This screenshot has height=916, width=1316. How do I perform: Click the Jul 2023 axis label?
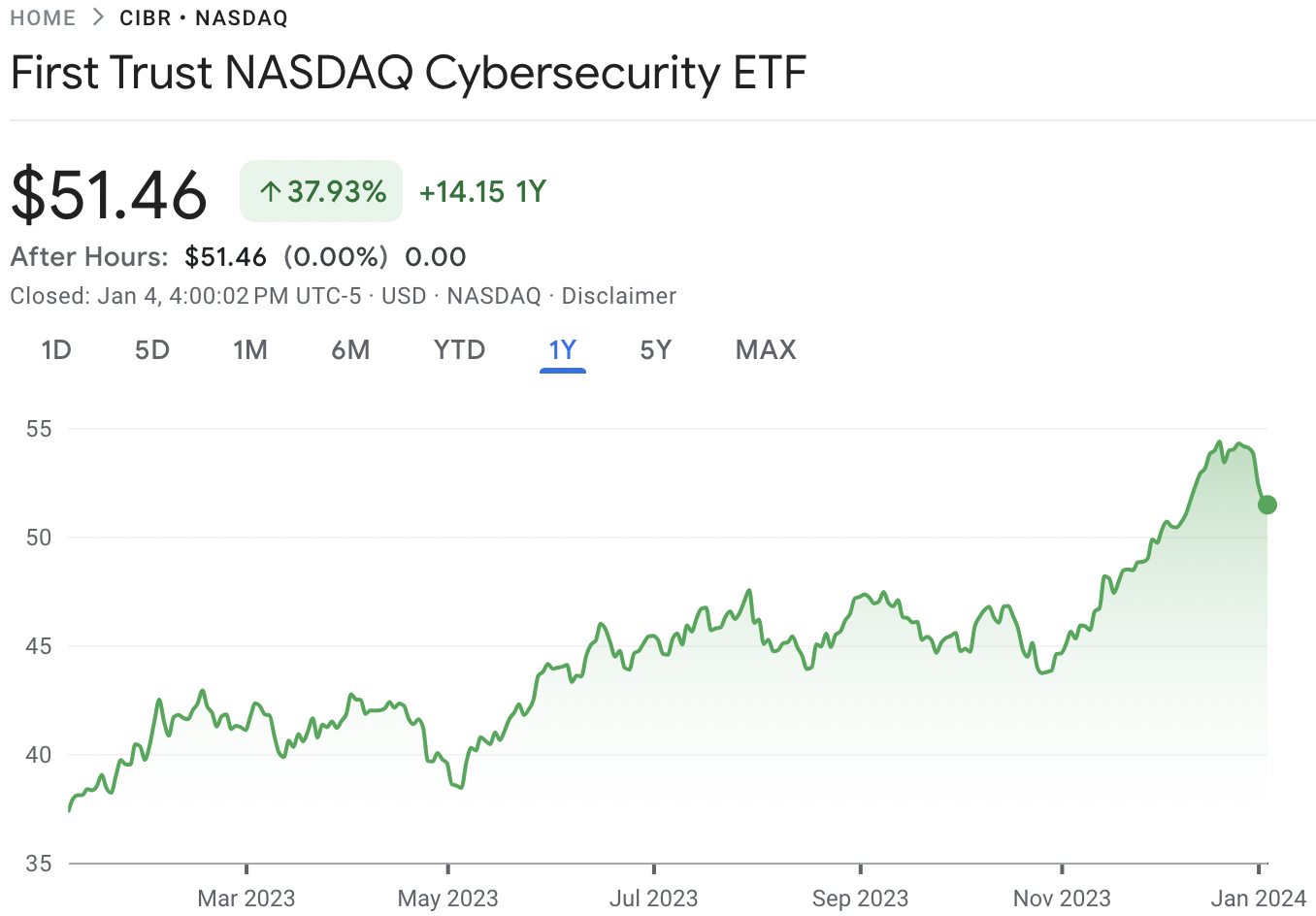653,899
